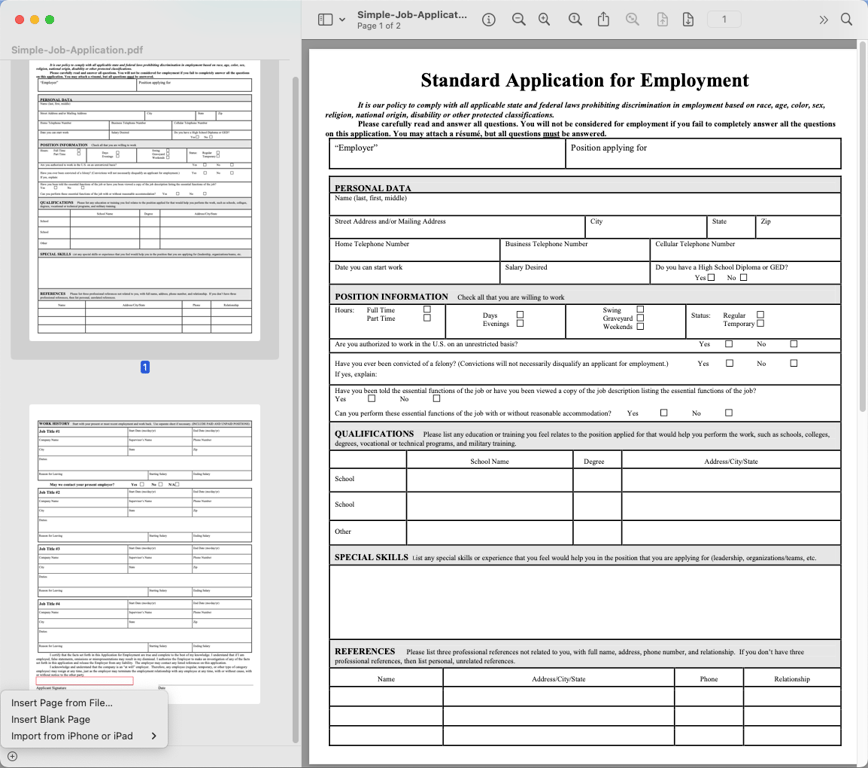Toggle the sidebar view button
This screenshot has width=868, height=768.
(325, 19)
